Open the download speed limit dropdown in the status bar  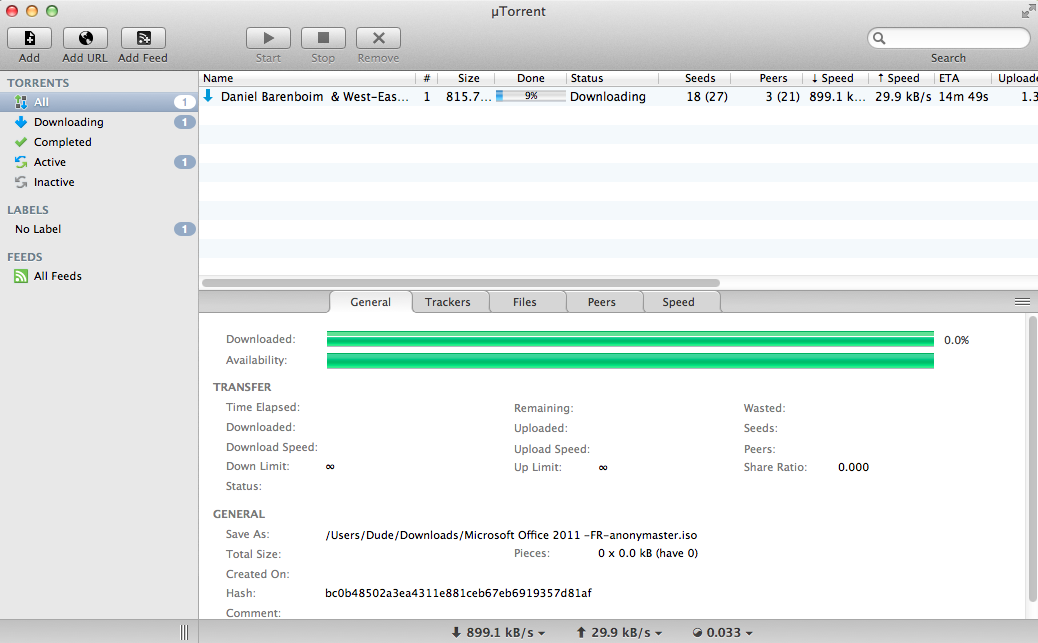[x=498, y=632]
